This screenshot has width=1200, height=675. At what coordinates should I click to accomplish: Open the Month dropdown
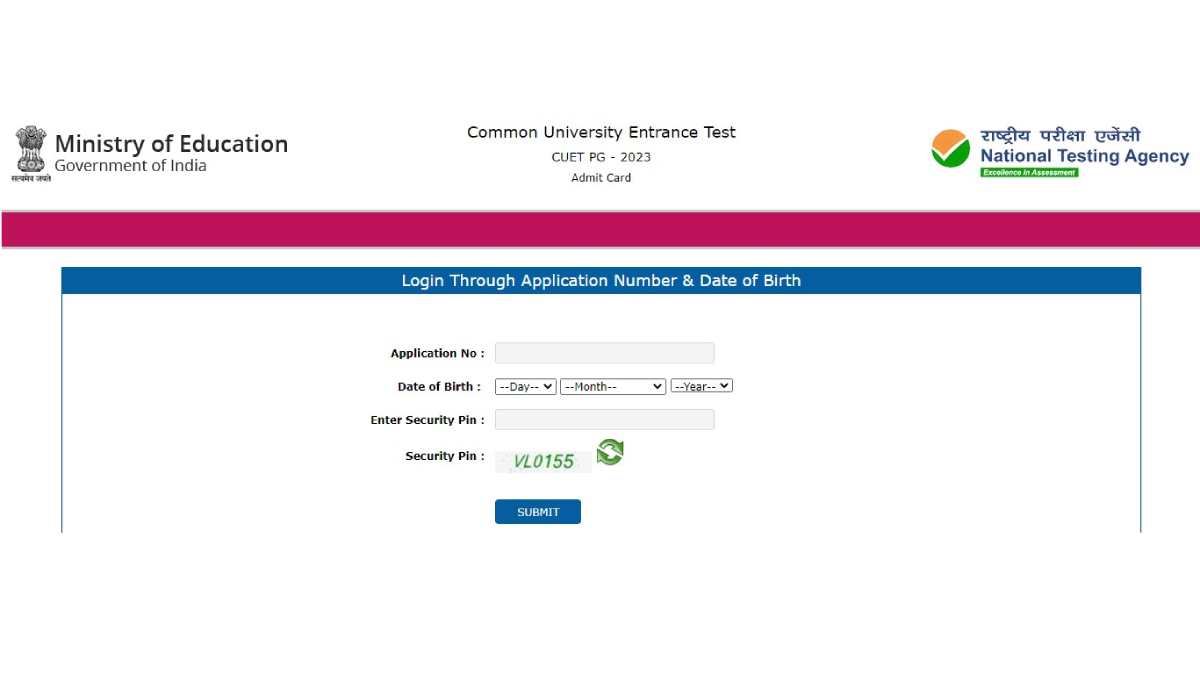[612, 386]
